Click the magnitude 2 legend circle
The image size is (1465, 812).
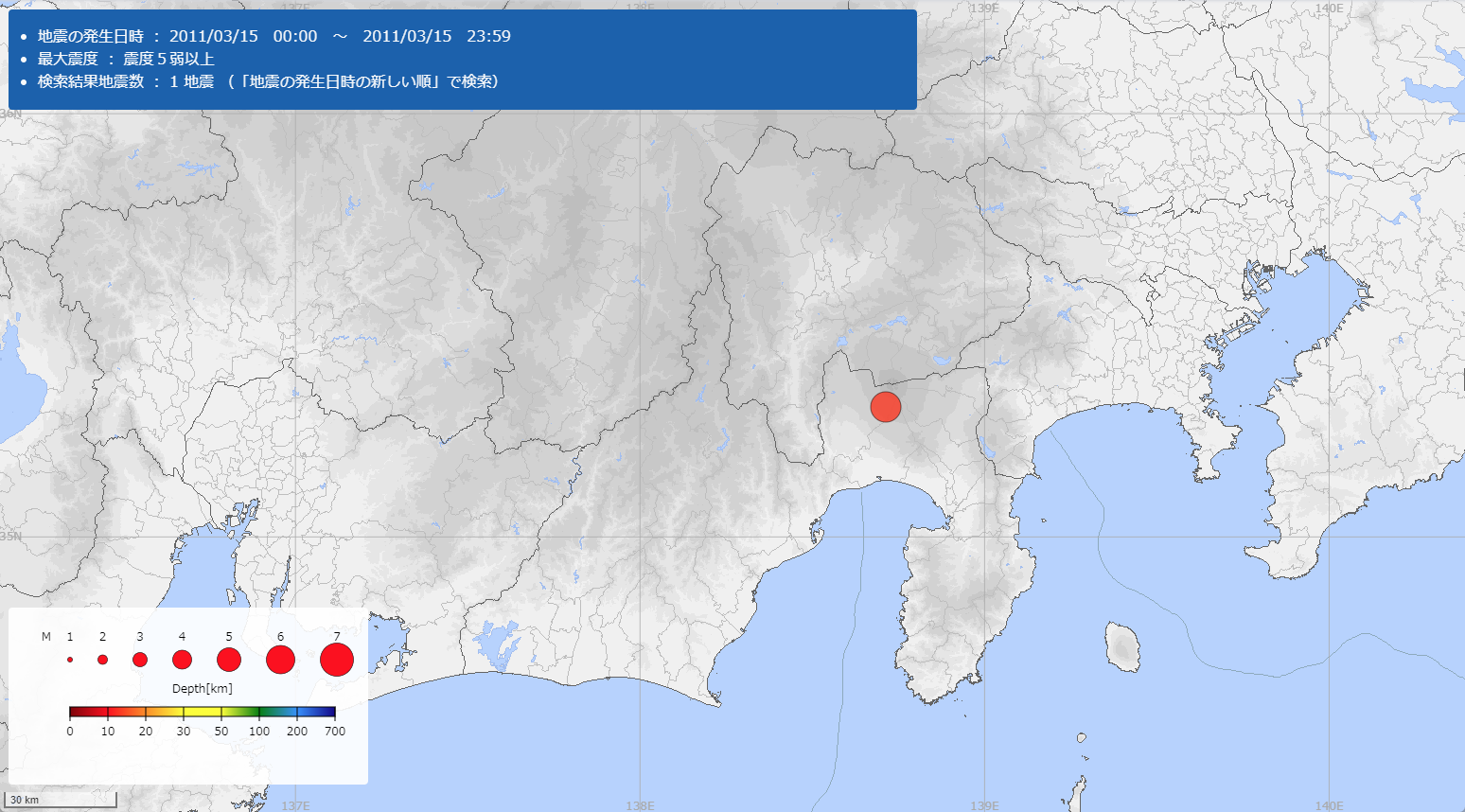tap(102, 660)
